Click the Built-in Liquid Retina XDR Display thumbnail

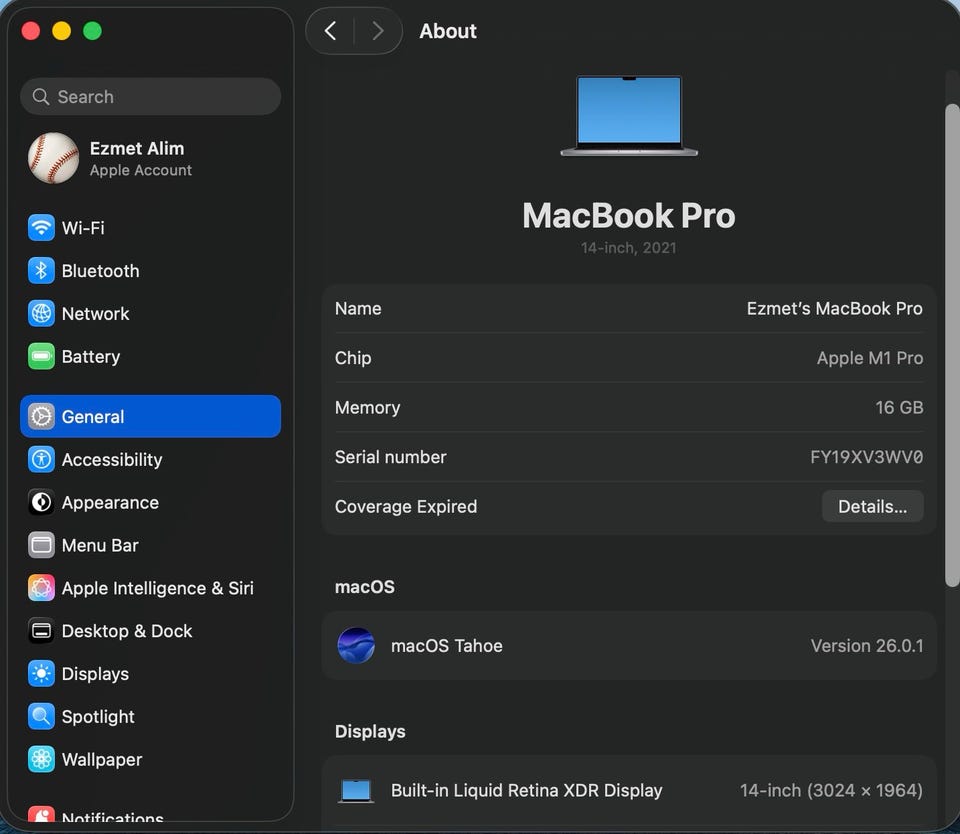(x=356, y=791)
